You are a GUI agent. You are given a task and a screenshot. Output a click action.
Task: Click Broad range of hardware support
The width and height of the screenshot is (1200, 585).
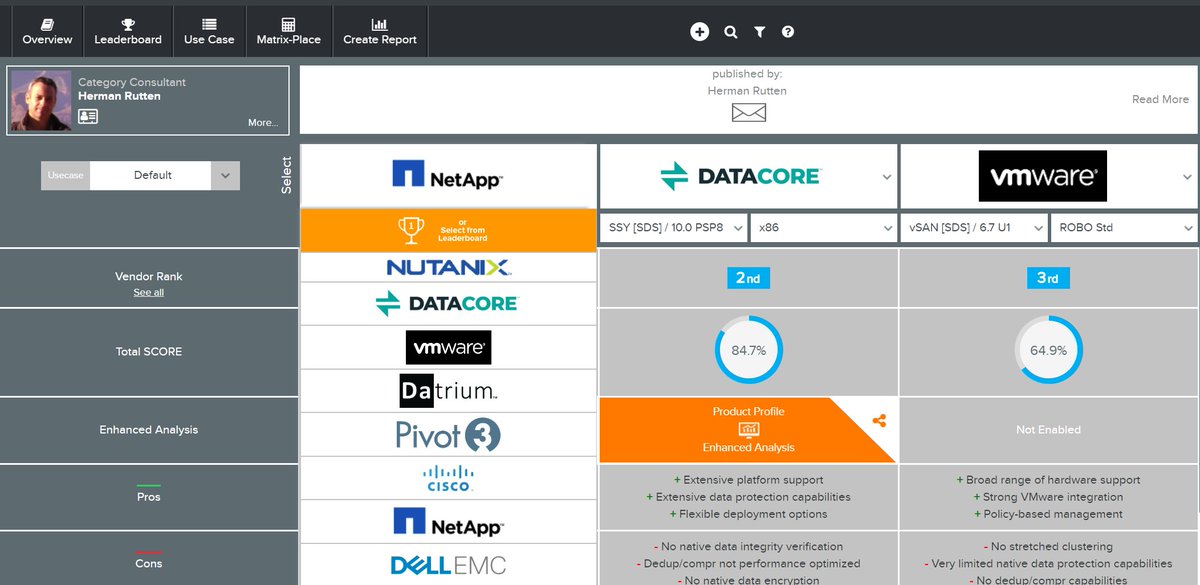click(x=1048, y=480)
